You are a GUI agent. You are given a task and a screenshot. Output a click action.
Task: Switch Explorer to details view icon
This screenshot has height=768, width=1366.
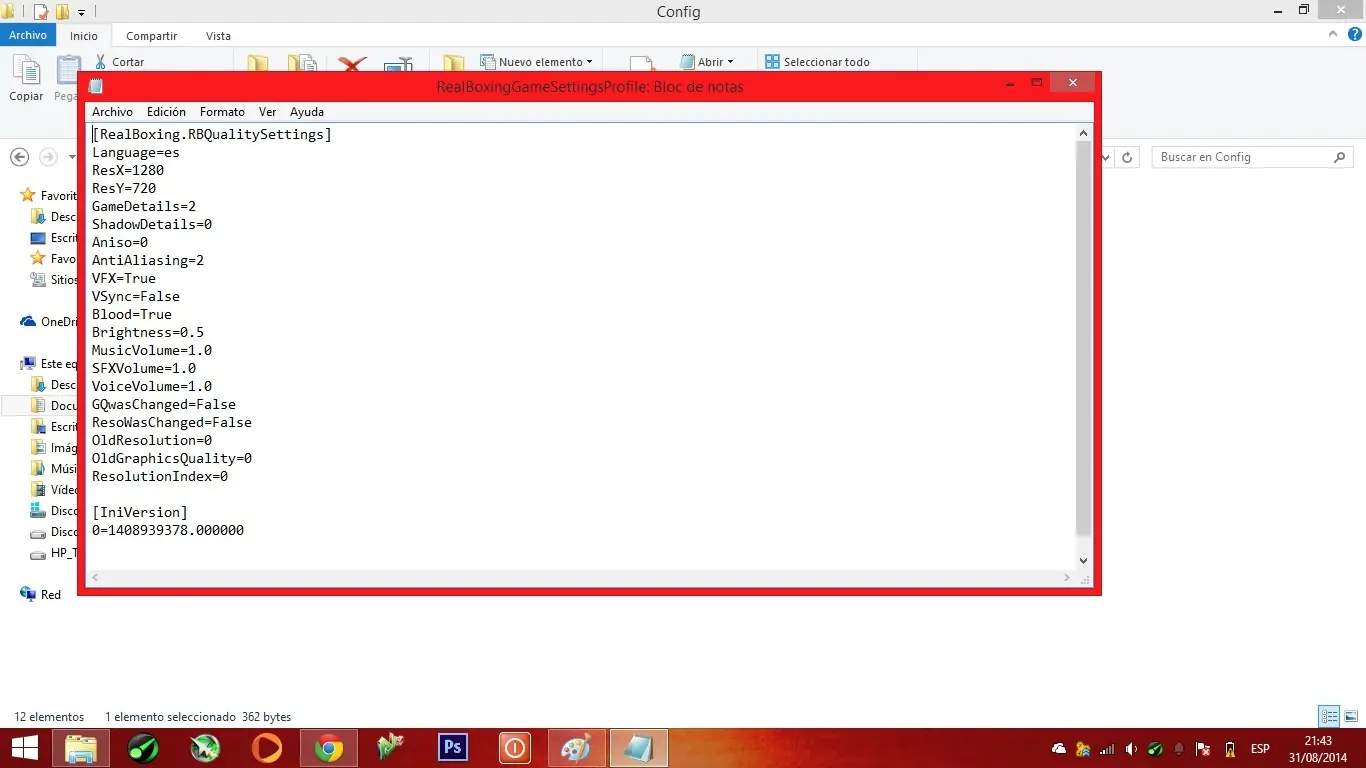tap(1329, 716)
